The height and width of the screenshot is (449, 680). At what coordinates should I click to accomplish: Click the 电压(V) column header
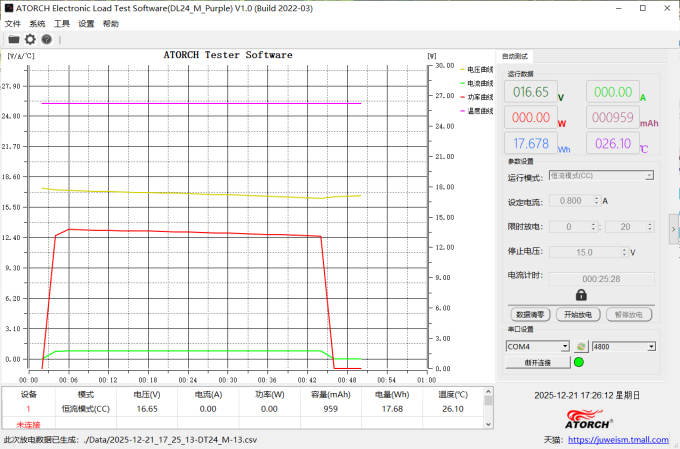(147, 394)
